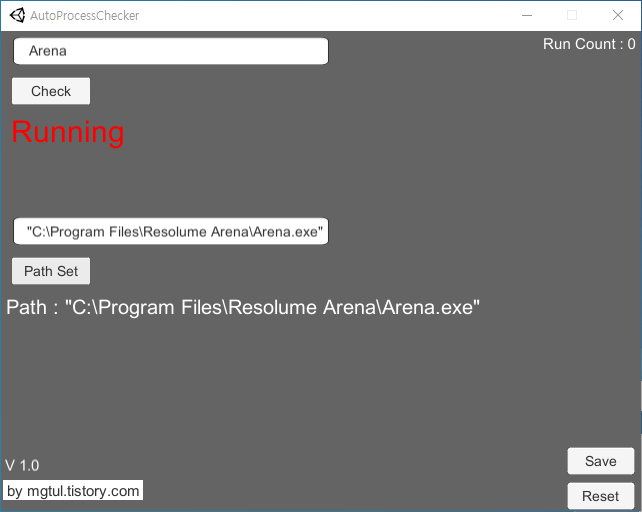Minimize the AutoProcessChecker window
Screen dimensions: 642x512
[x=527, y=16]
